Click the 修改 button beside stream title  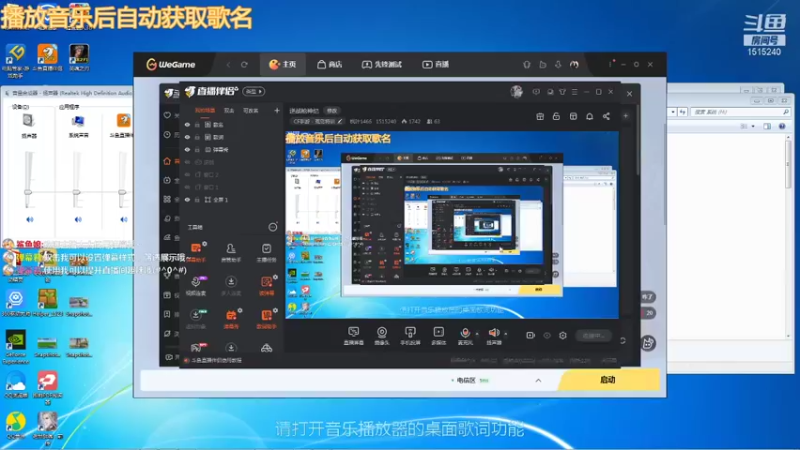(x=332, y=111)
